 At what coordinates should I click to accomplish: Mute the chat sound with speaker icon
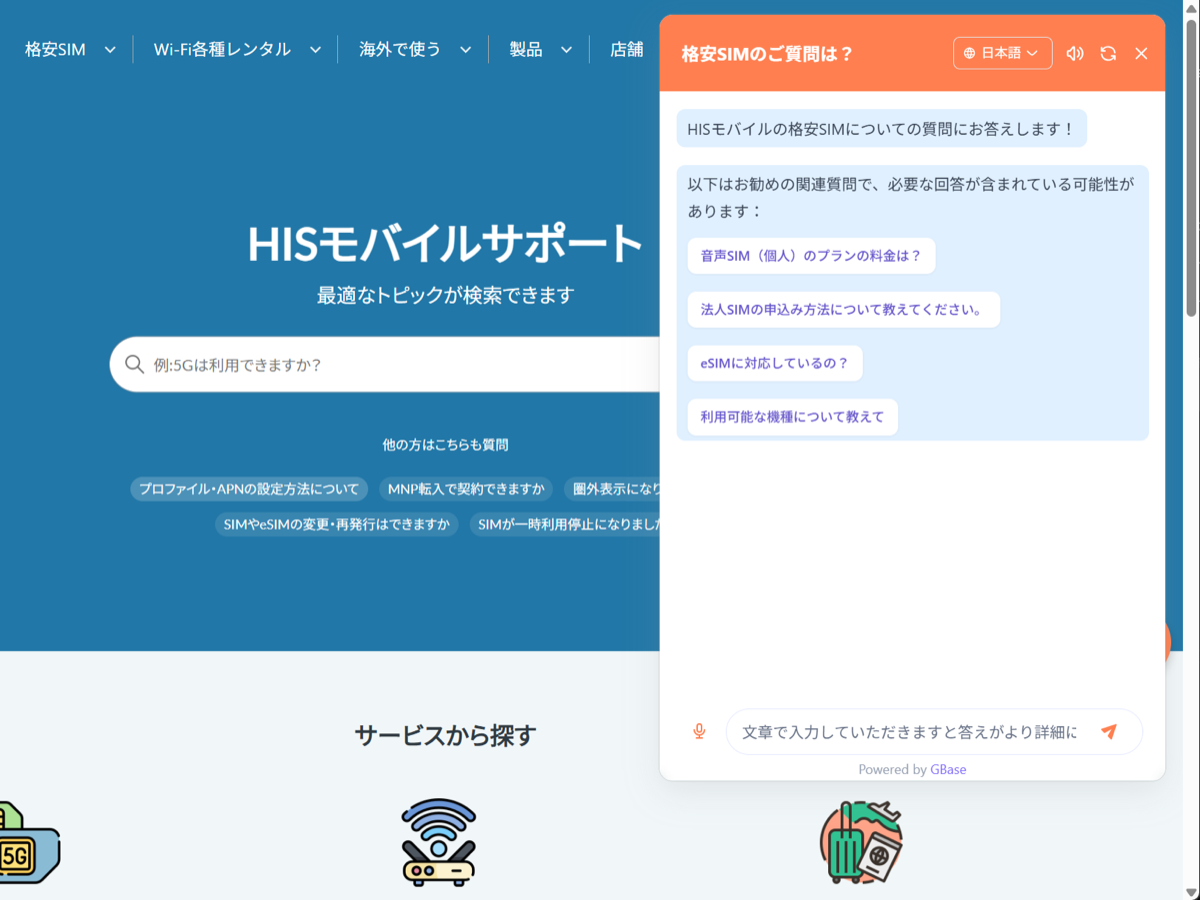click(x=1075, y=54)
